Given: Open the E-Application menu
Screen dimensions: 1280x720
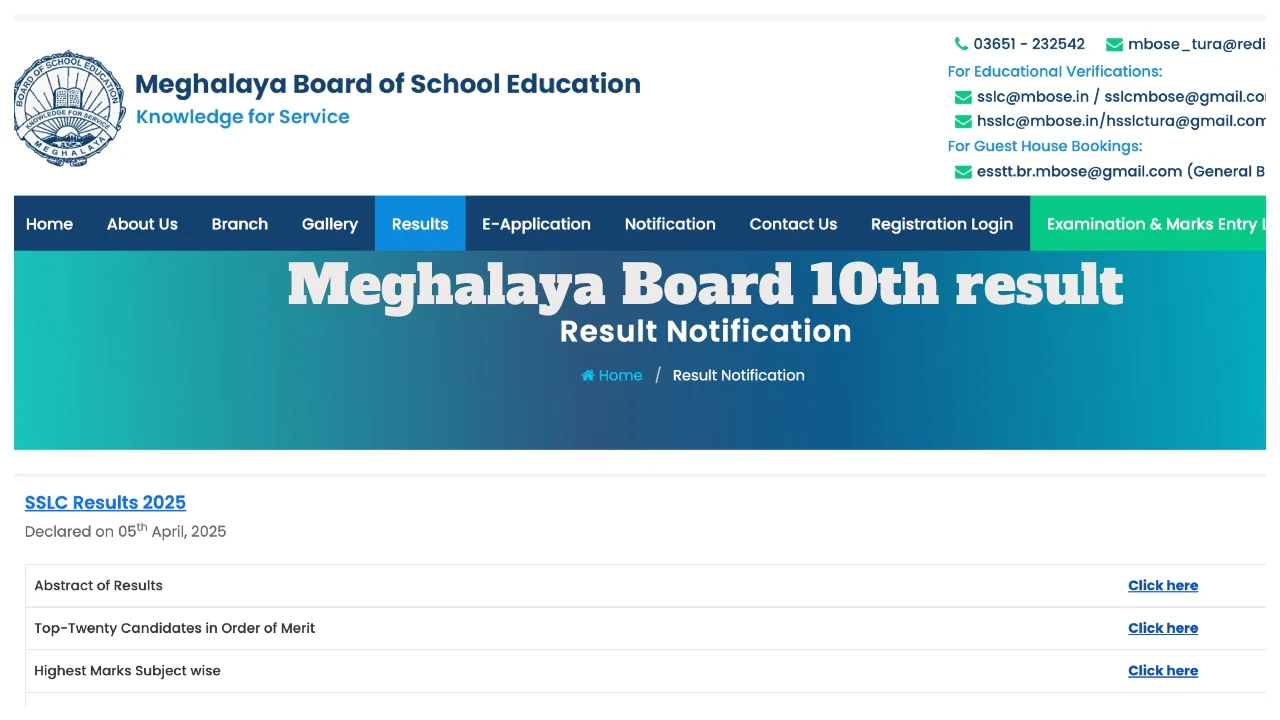Looking at the screenshot, I should [x=536, y=224].
